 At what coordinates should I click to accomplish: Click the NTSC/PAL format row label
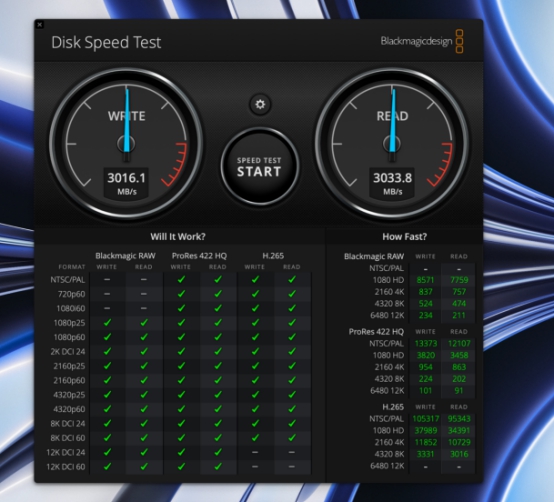coord(68,280)
